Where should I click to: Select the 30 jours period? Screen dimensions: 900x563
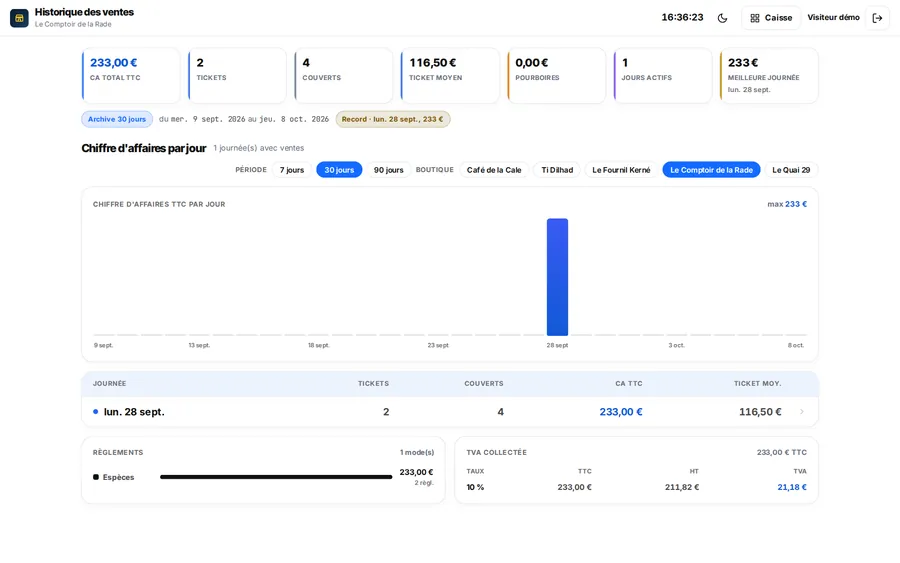click(339, 170)
